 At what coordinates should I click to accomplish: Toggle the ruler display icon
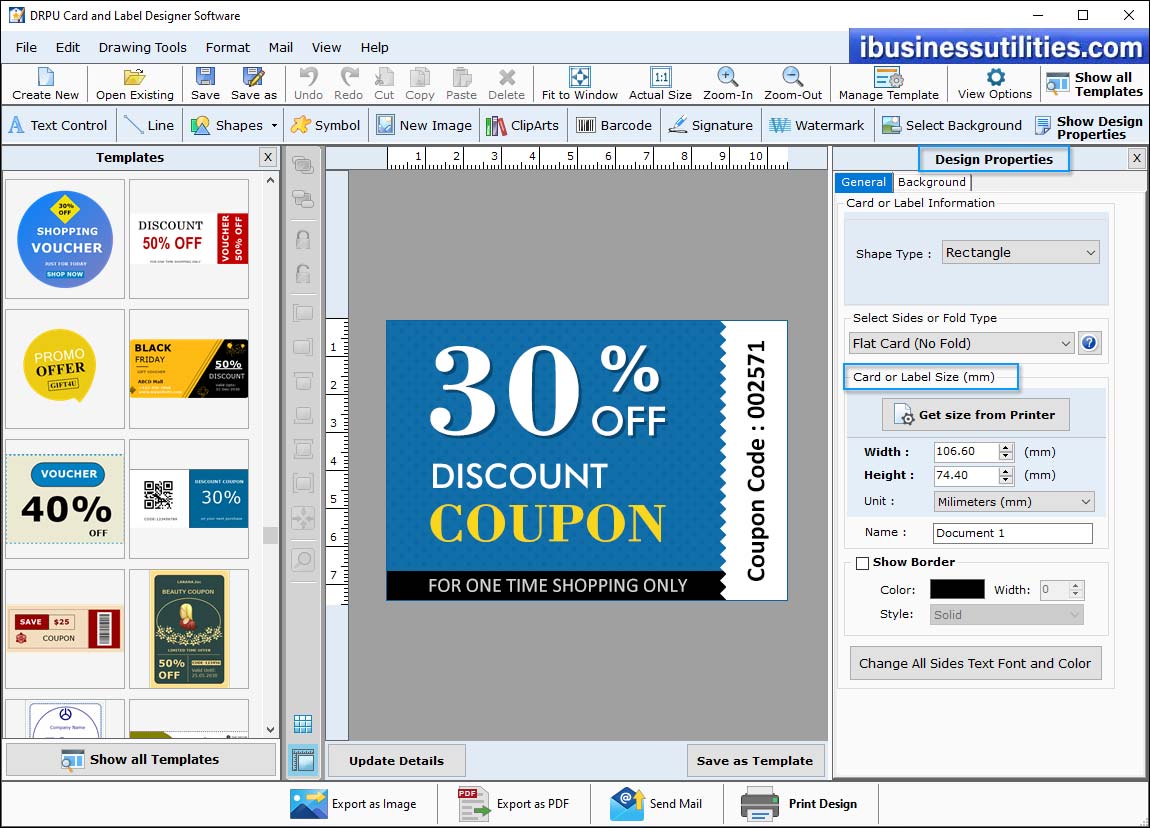pos(302,758)
